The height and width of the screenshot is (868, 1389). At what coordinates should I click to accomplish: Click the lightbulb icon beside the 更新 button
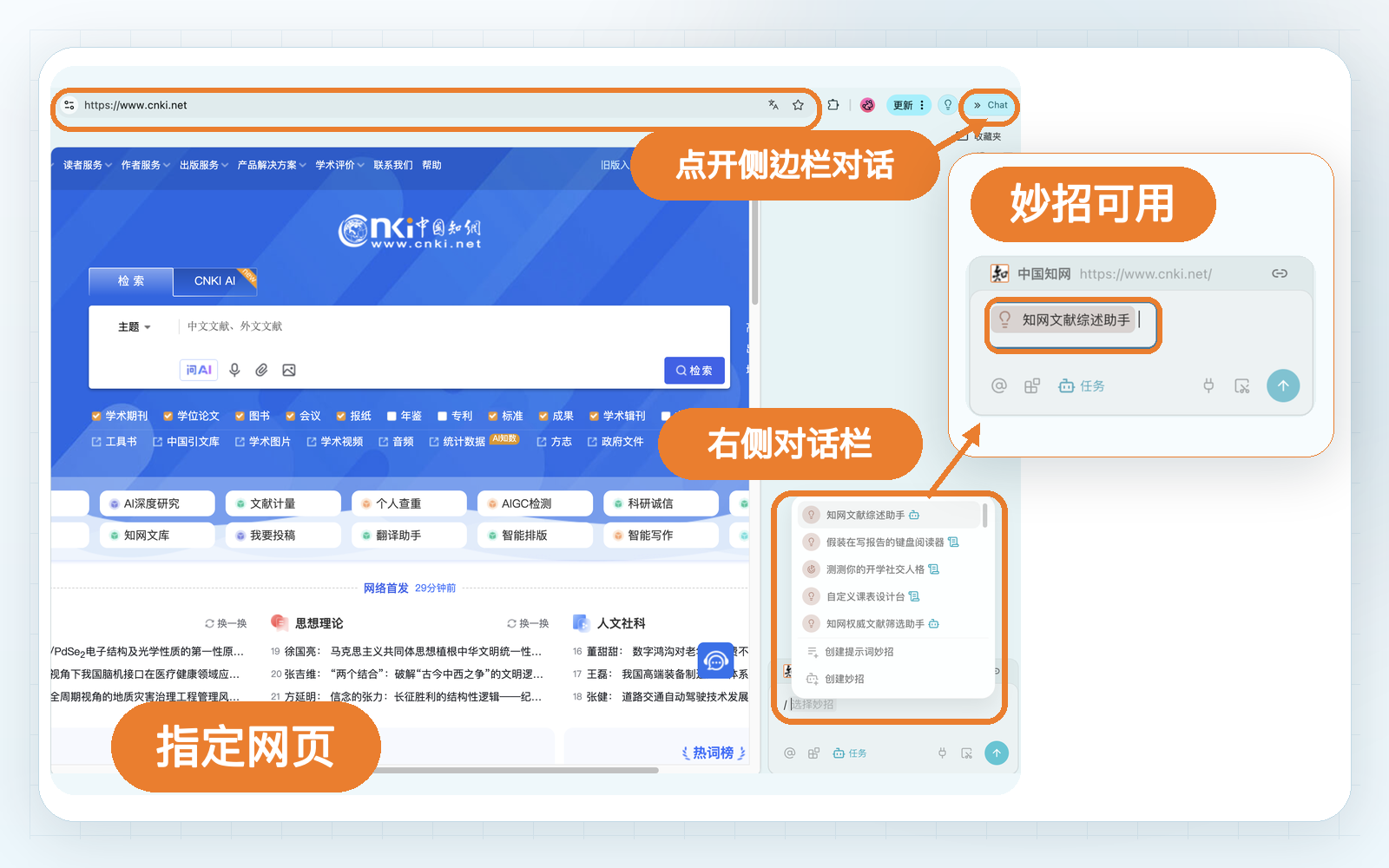pyautogui.click(x=948, y=105)
